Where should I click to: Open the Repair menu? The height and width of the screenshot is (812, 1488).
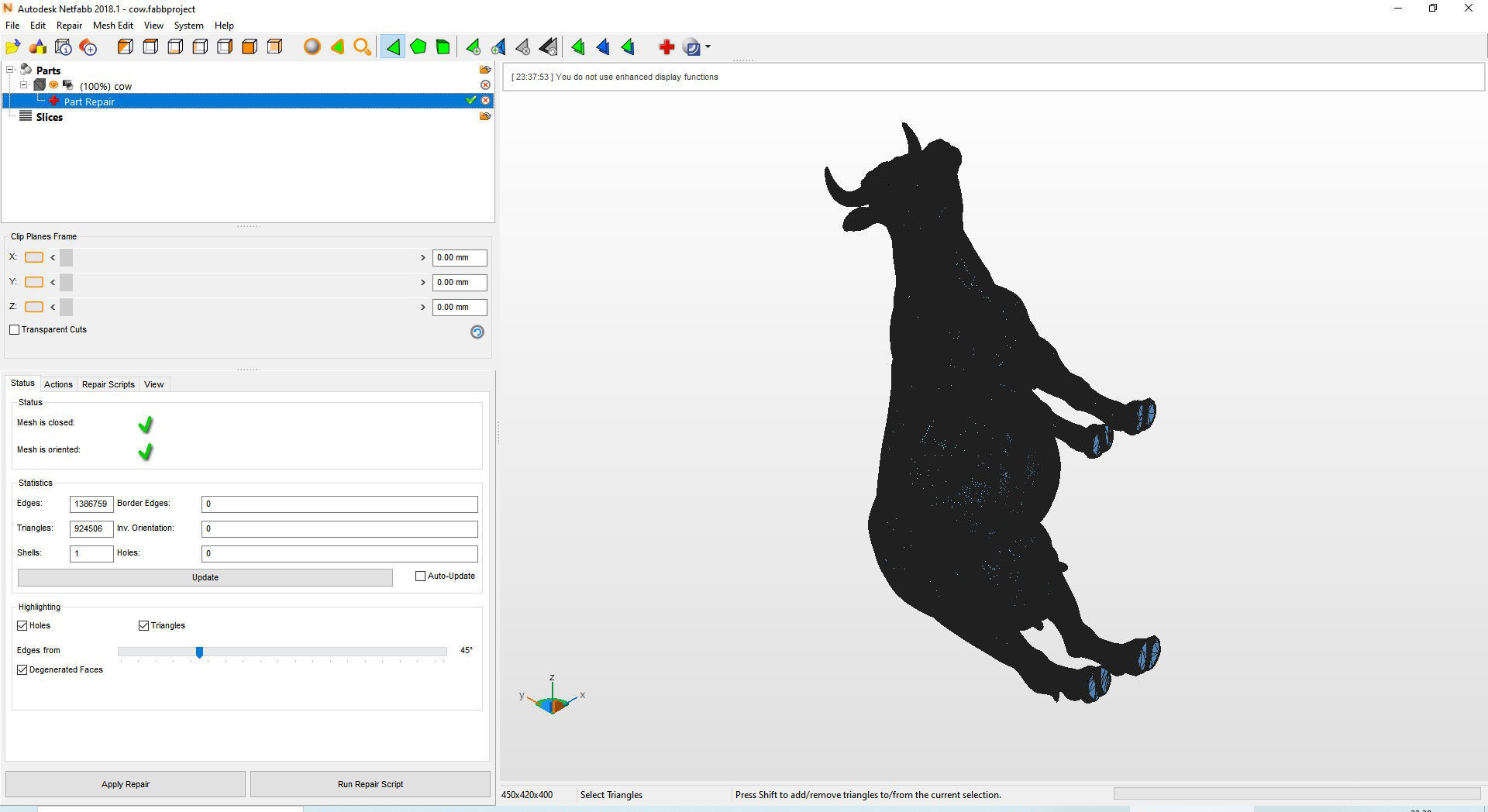click(69, 26)
